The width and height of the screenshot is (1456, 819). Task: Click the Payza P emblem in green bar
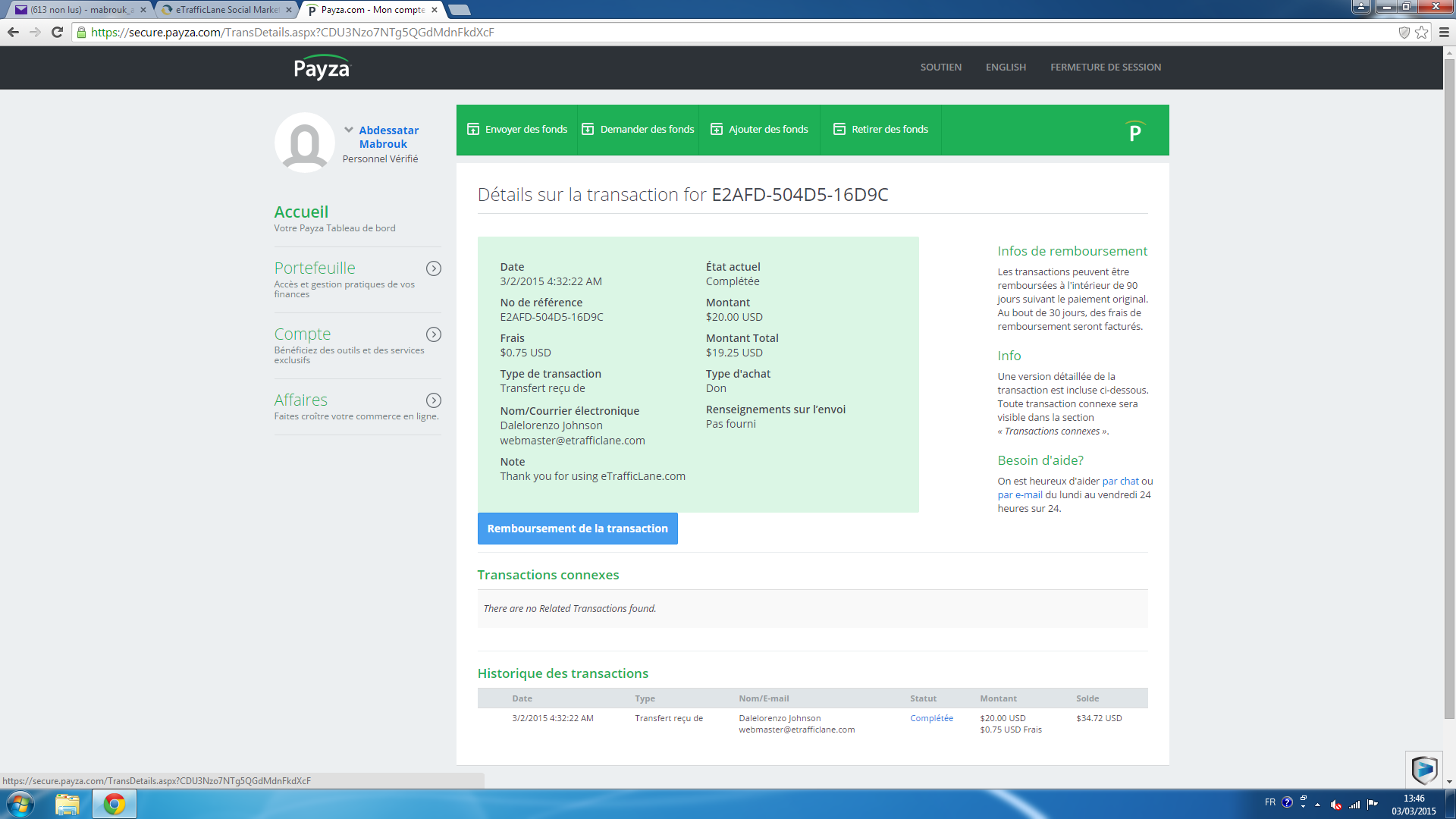coord(1135,131)
